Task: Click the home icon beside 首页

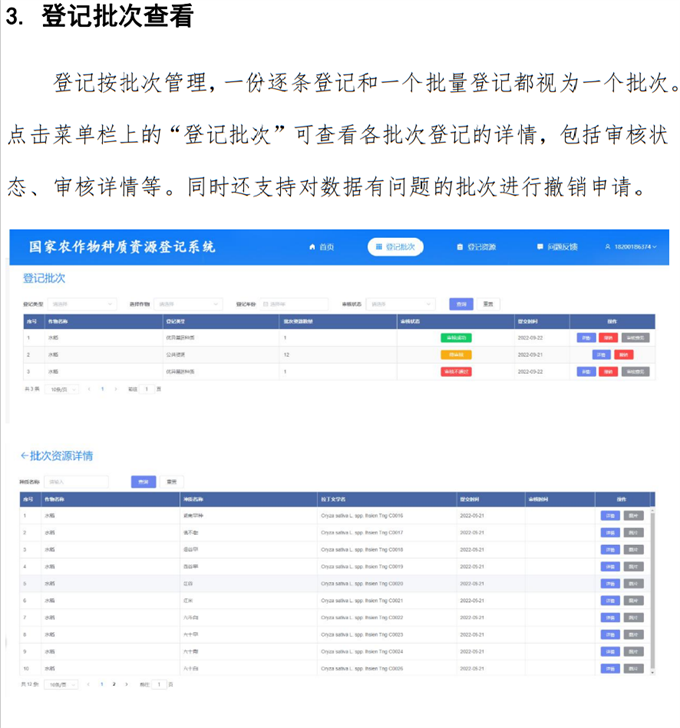Action: tap(312, 246)
